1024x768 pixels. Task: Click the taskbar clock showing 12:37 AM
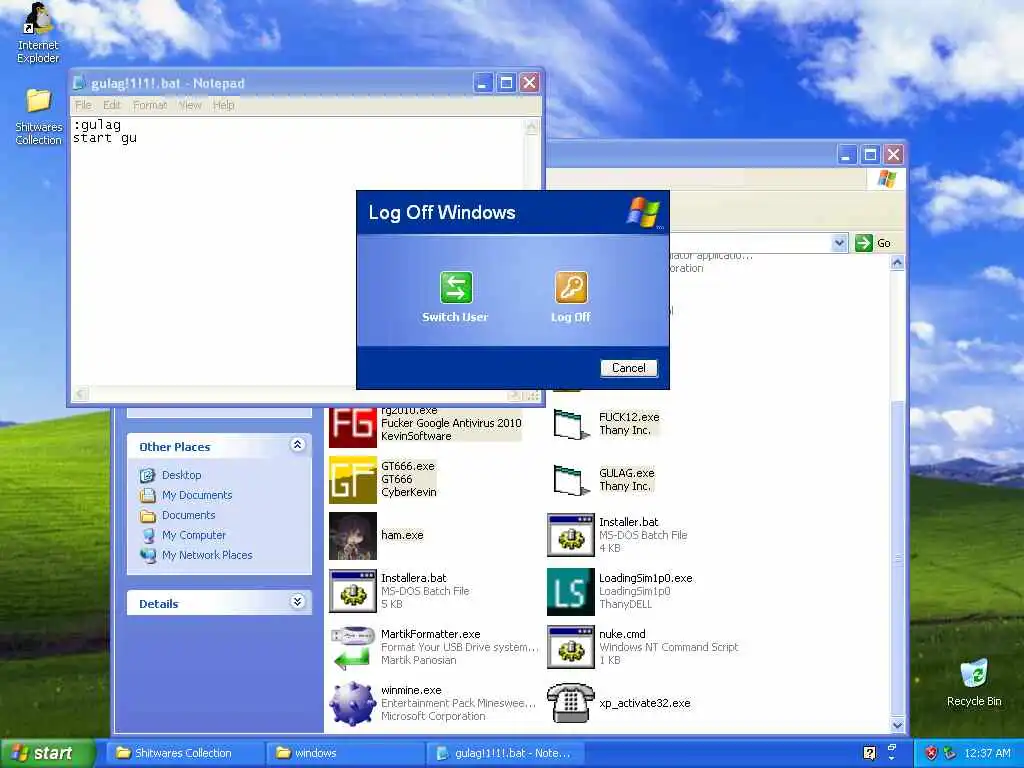click(987, 753)
